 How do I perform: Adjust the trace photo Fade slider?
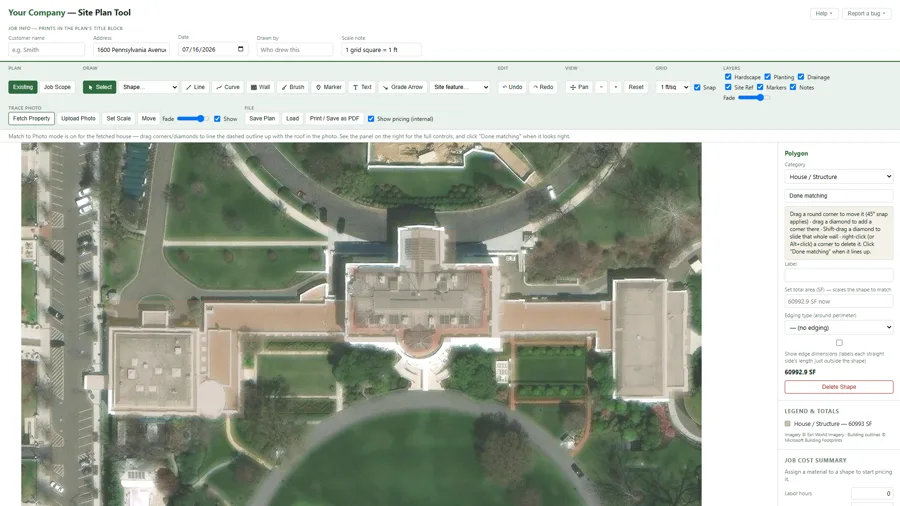pos(192,119)
